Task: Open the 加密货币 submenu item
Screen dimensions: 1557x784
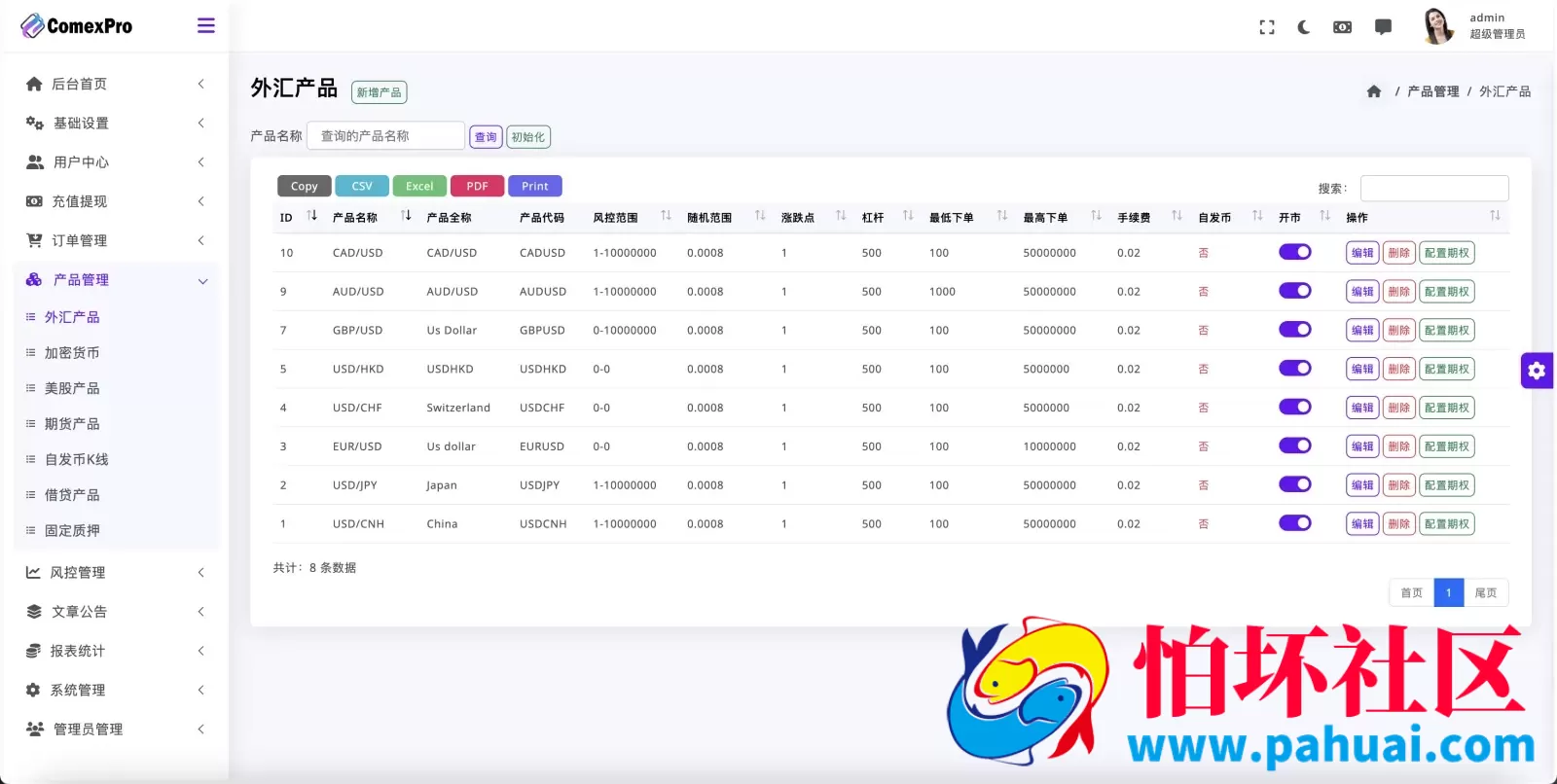Action: click(x=72, y=352)
